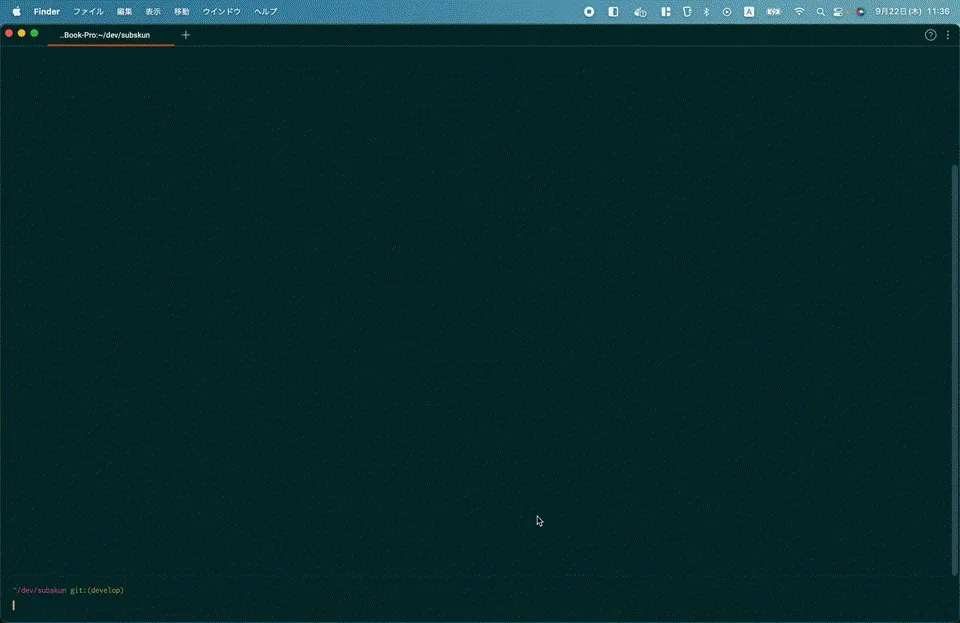Open the Apple menu
This screenshot has width=960, height=623.
[16, 11]
